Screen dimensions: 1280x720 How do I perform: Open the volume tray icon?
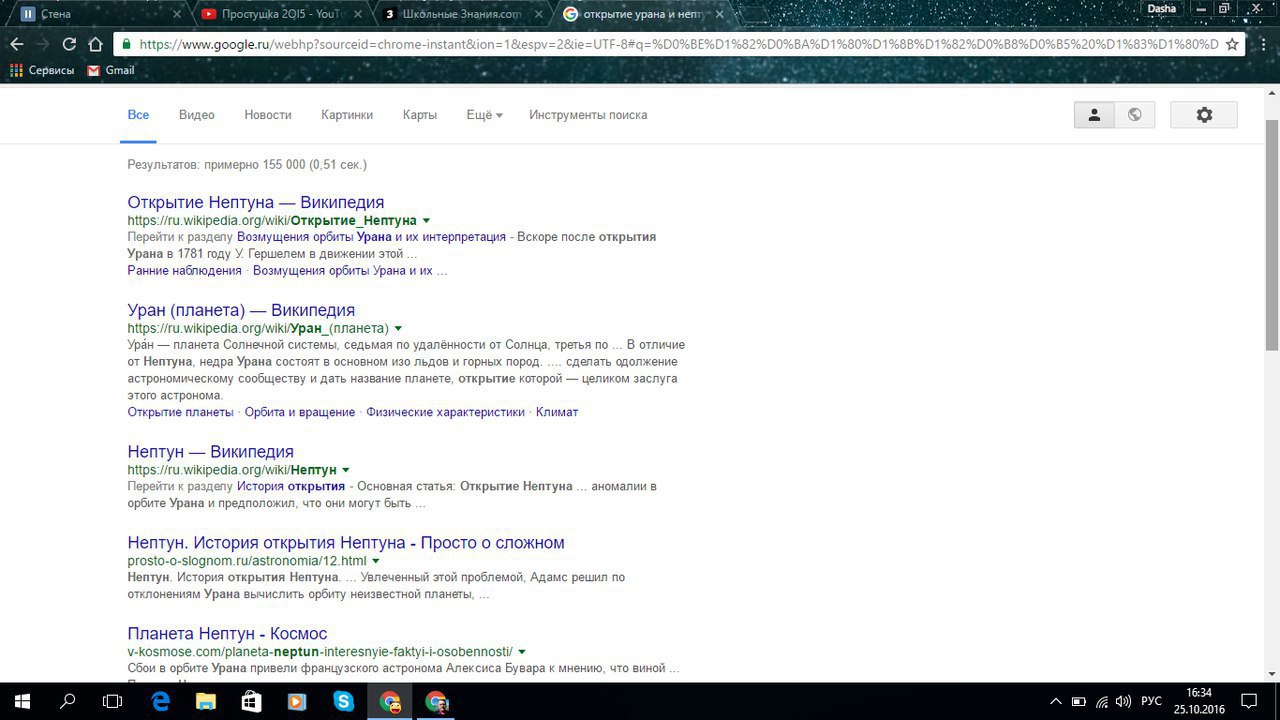coord(1123,701)
